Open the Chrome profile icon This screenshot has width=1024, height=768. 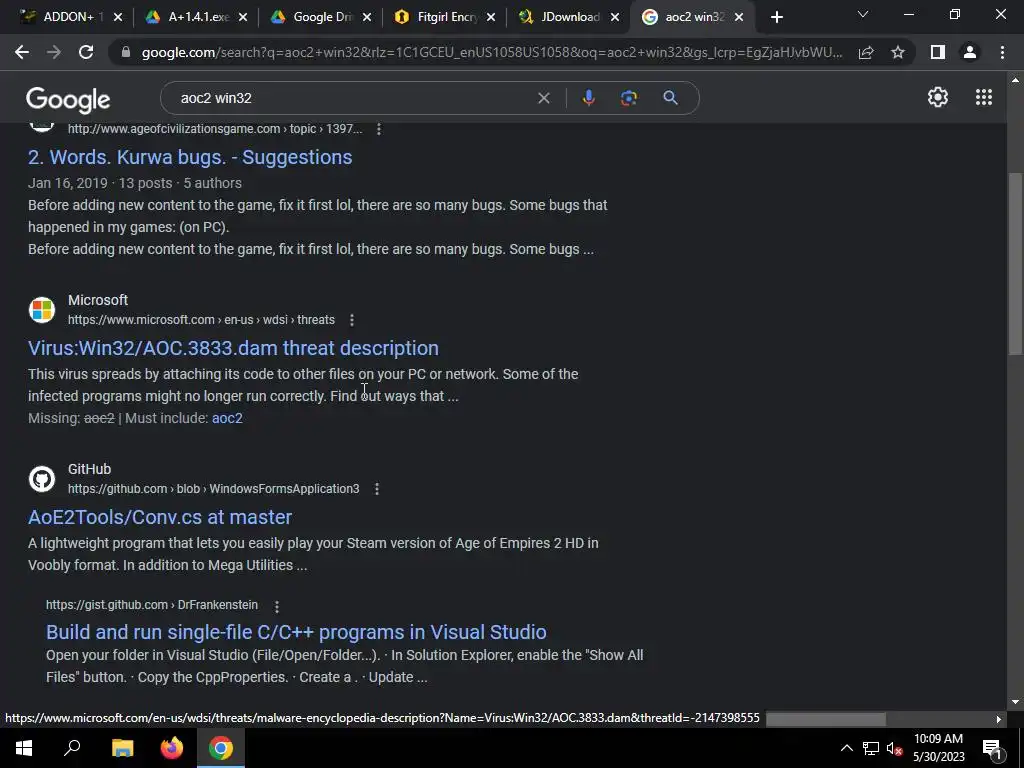pos(970,52)
